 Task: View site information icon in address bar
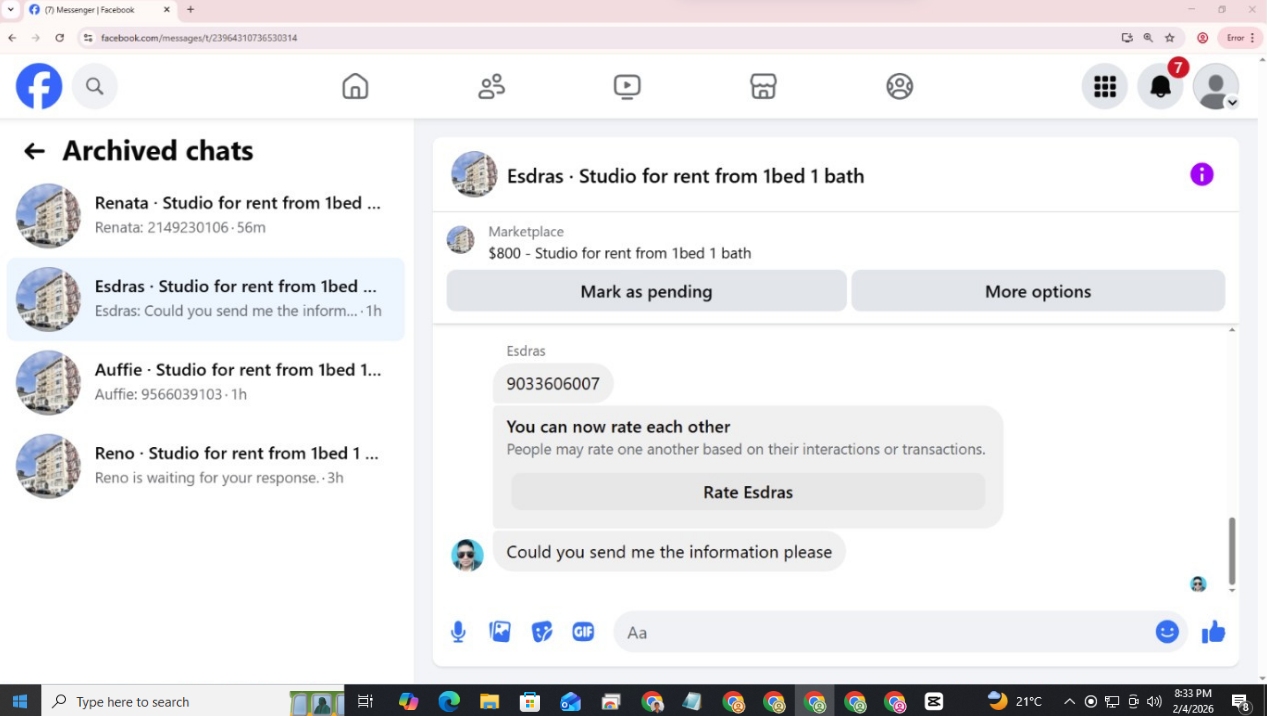[88, 38]
